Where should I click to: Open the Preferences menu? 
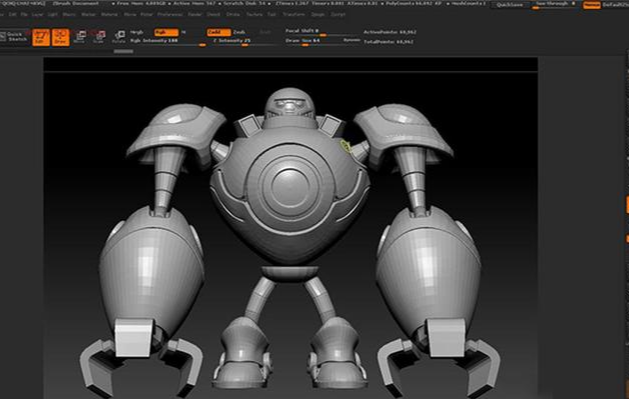coord(170,14)
